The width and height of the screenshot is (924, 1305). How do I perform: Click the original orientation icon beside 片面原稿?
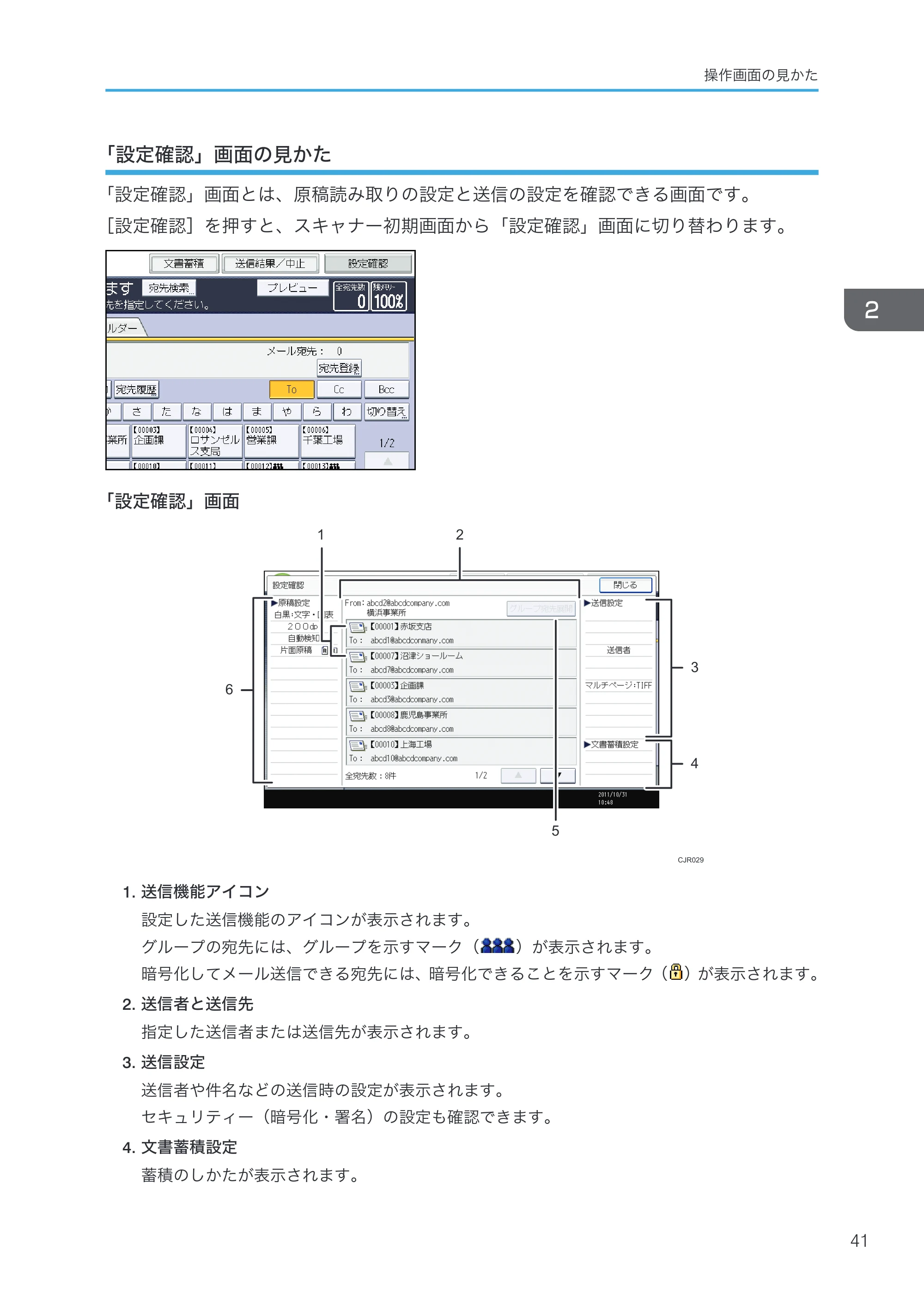pos(325,650)
